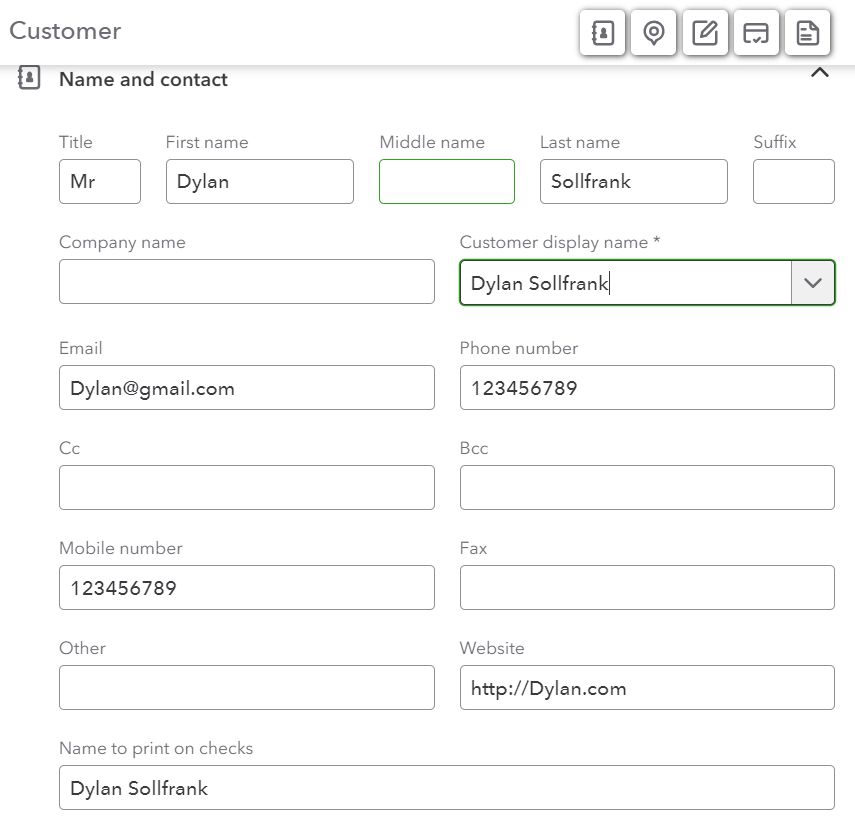The image size is (855, 827).
Task: Select the Customer display name combo box
Action: tap(647, 282)
